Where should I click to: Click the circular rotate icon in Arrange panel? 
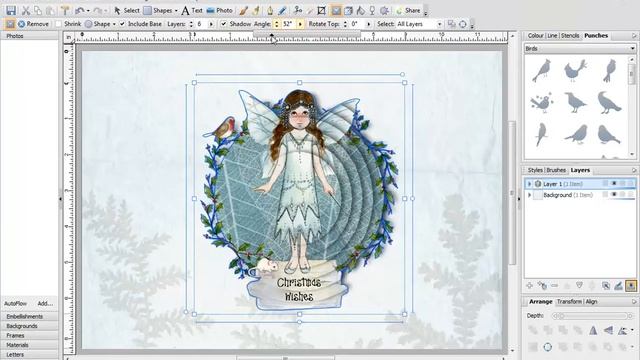point(547,347)
